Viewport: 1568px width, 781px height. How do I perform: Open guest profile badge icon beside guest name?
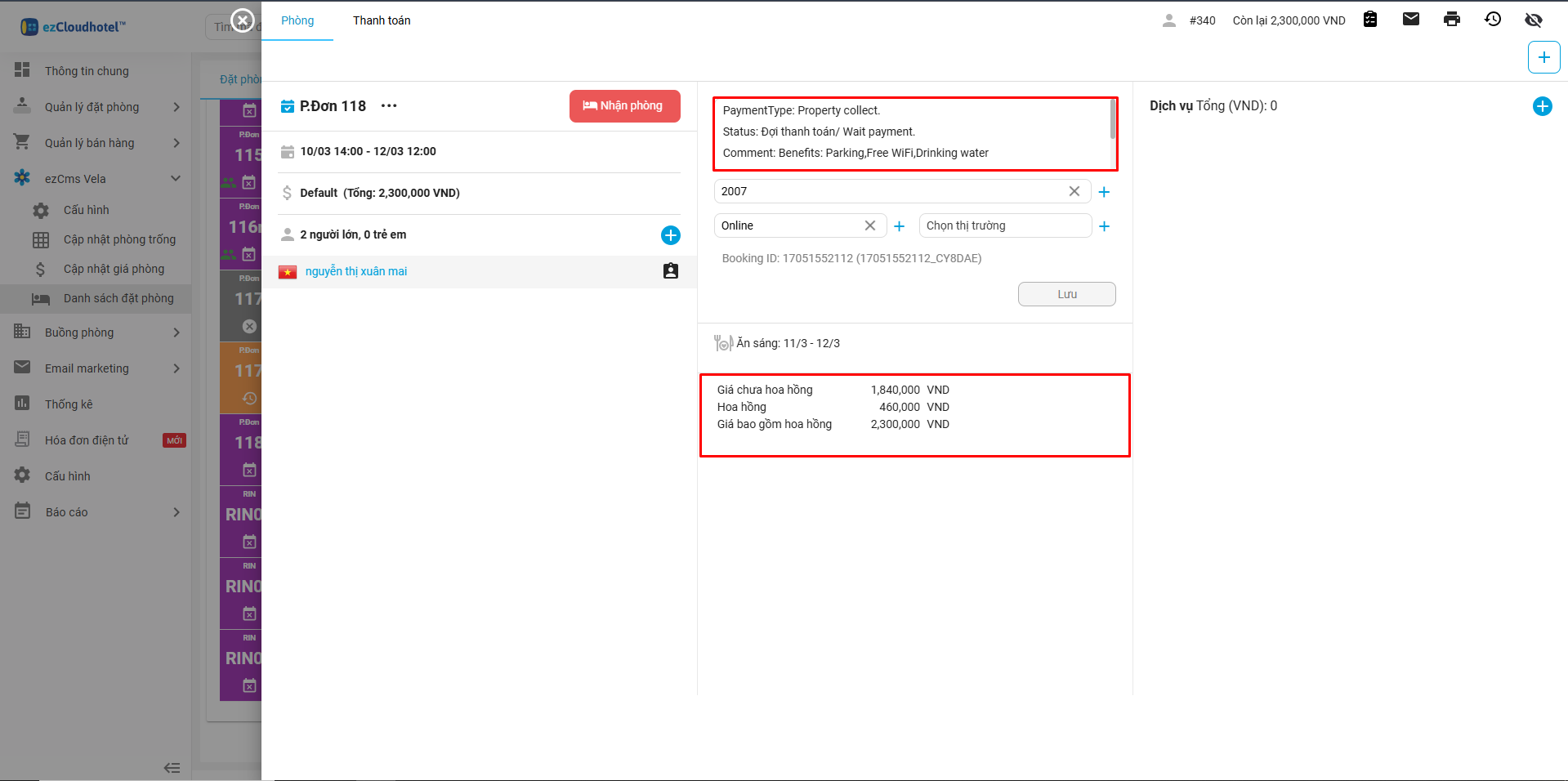pos(670,271)
